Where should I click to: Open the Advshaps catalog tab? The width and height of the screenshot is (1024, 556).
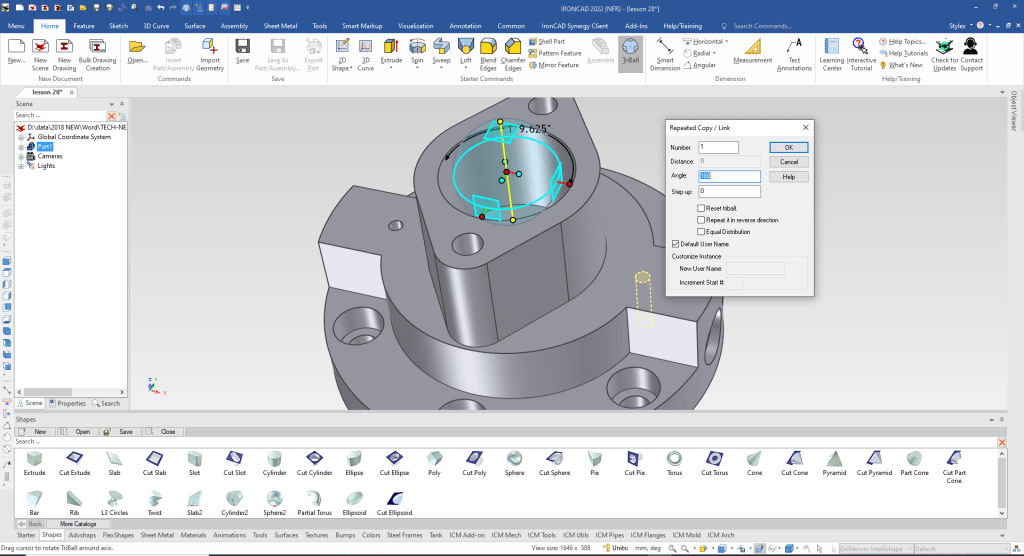coord(82,535)
